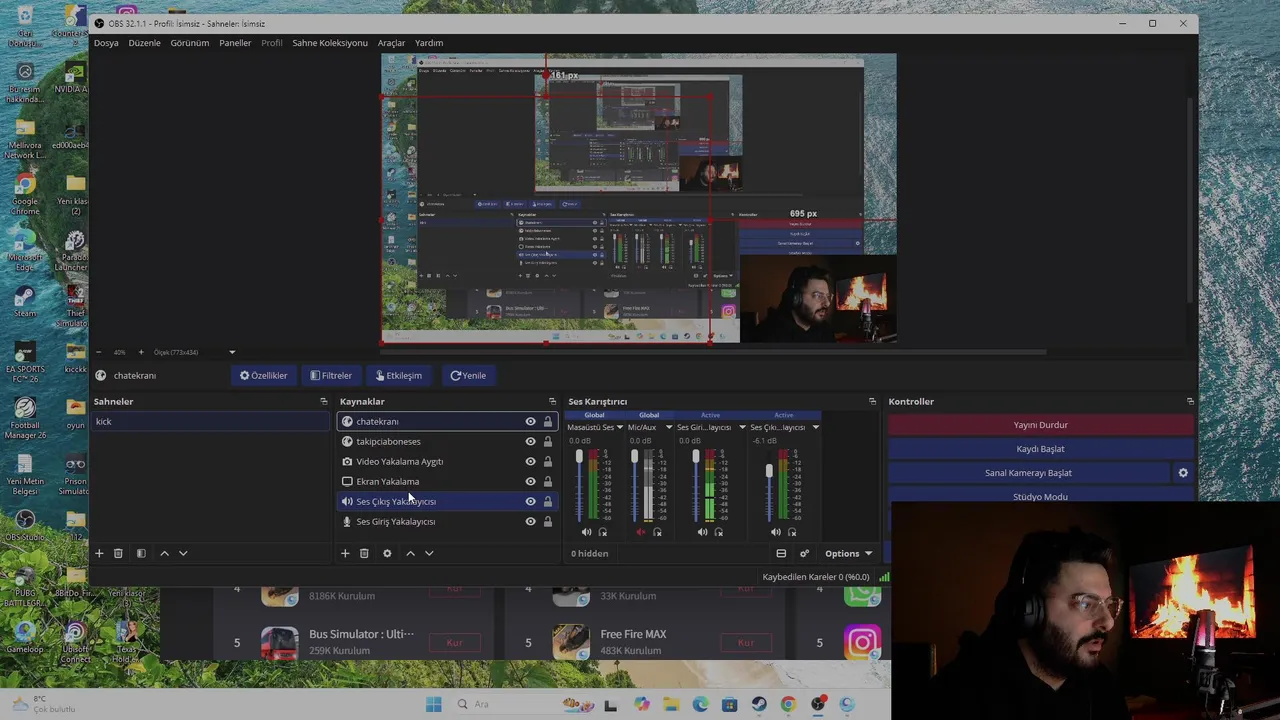Viewport: 1280px width, 720px height.
Task: Select the takipciaboneses source row
Action: (x=447, y=441)
